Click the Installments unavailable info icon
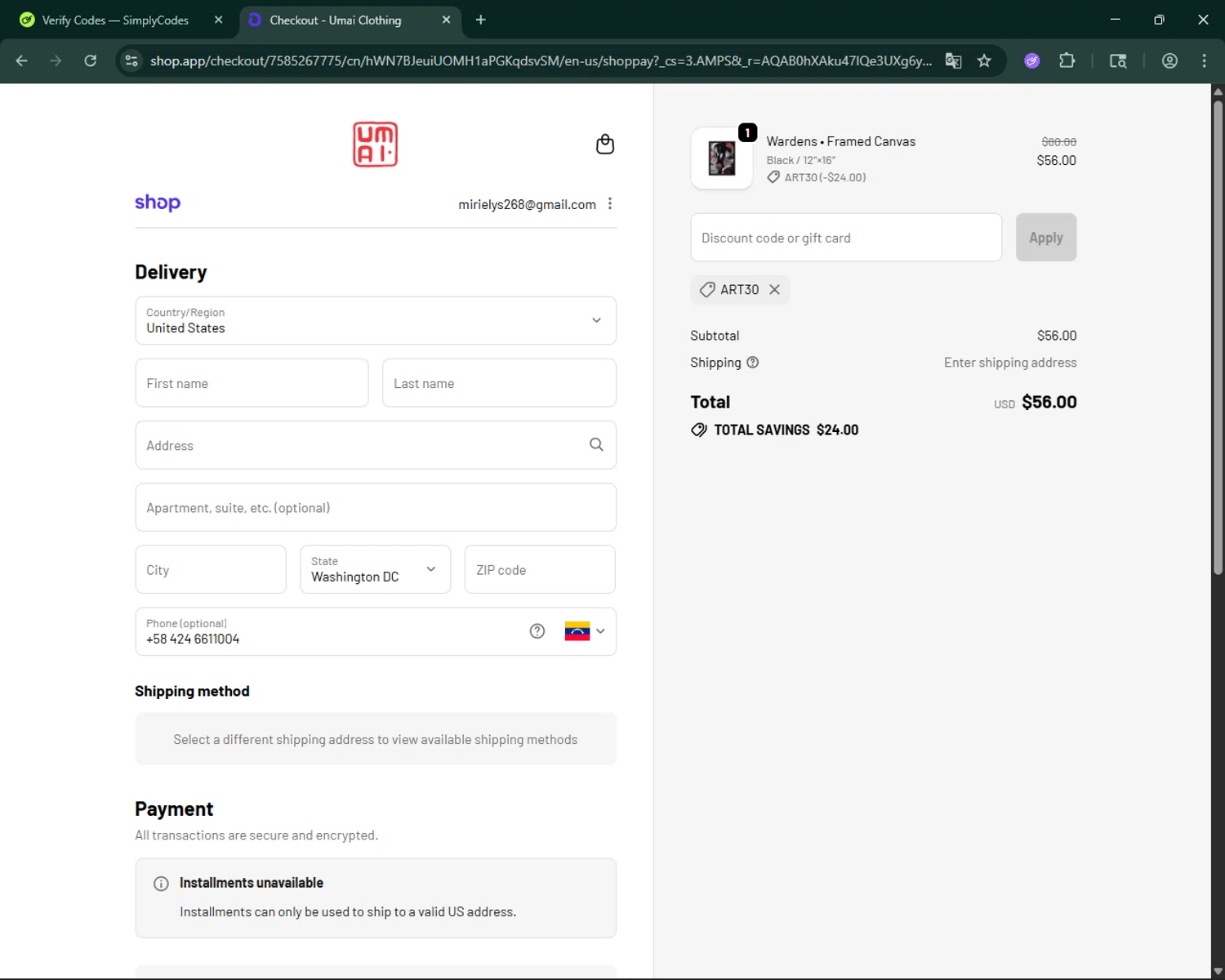This screenshot has width=1225, height=980. tap(161, 884)
